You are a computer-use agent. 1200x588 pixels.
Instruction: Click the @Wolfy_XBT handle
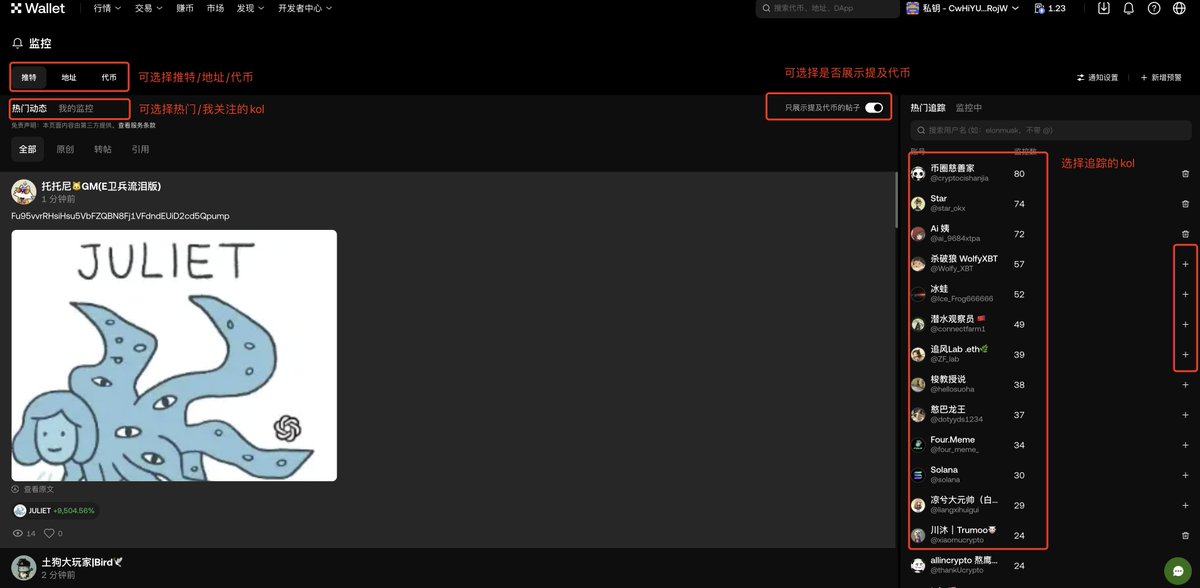[952, 268]
